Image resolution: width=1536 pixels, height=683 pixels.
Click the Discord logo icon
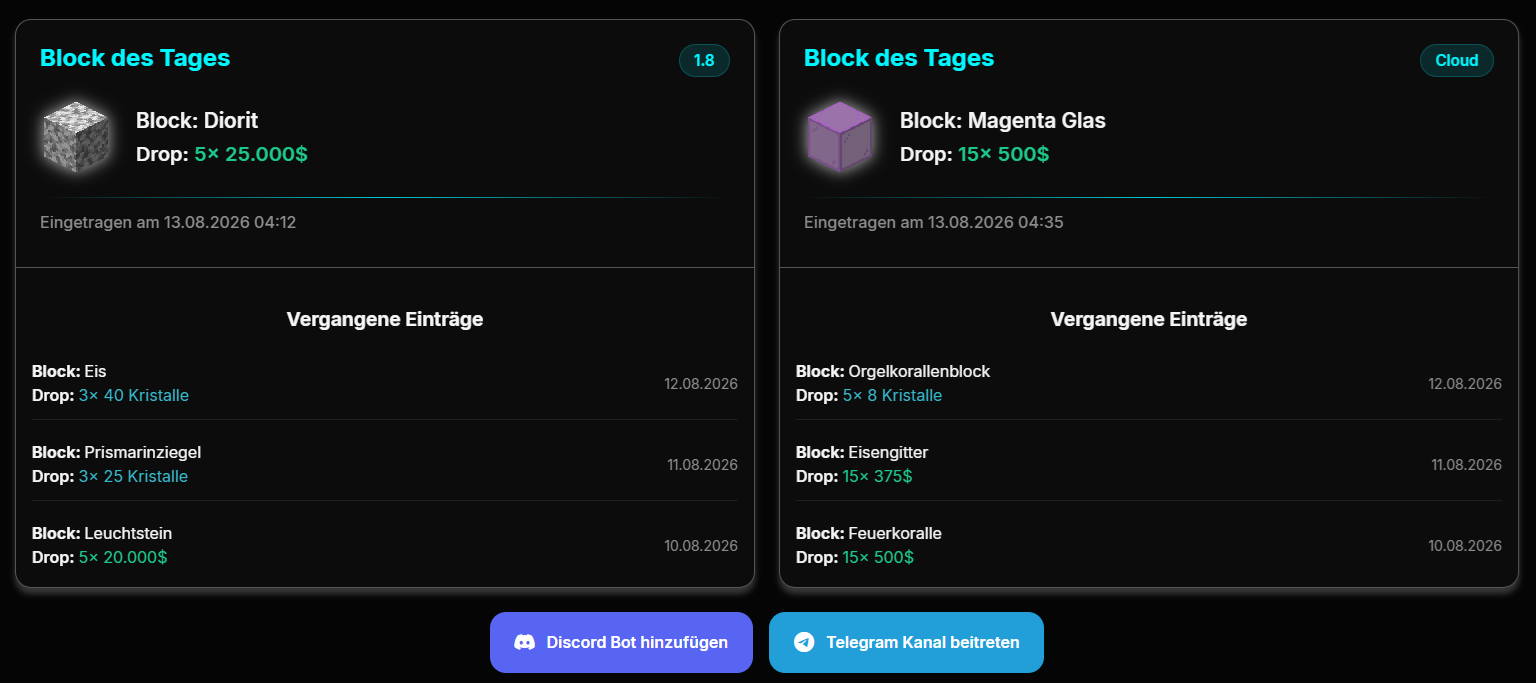click(524, 642)
